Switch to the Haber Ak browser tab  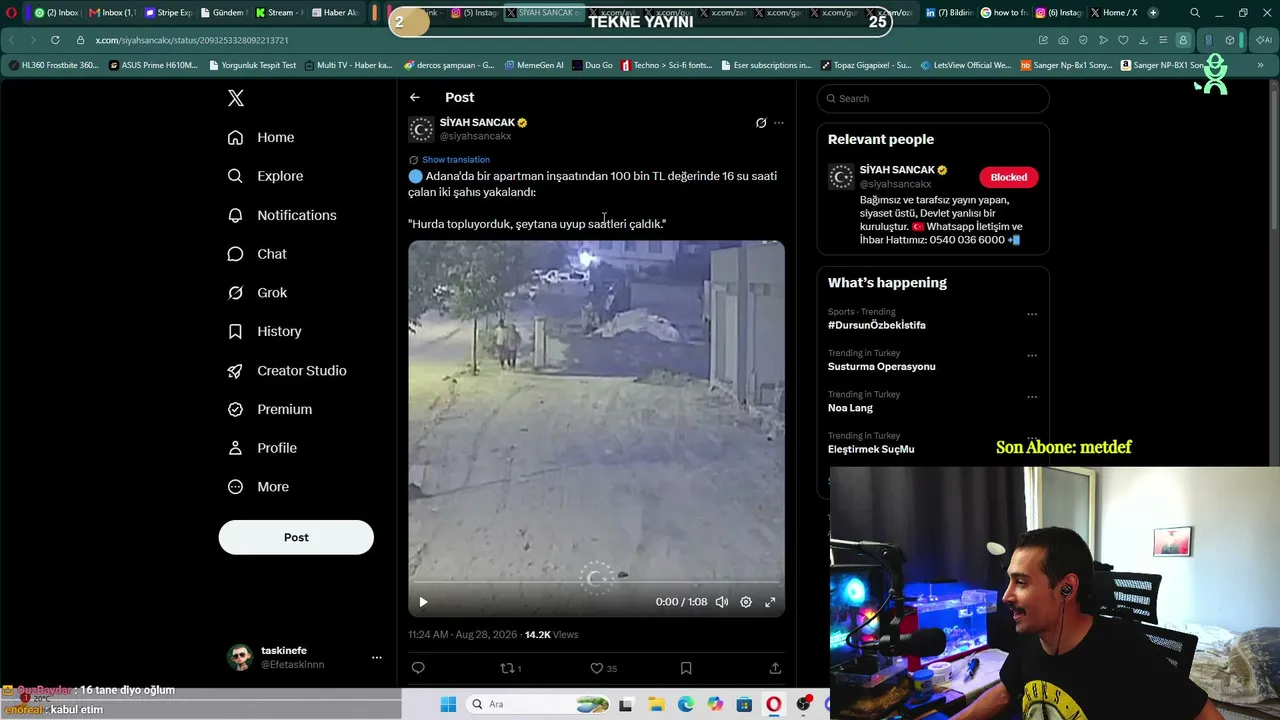tap(335, 13)
